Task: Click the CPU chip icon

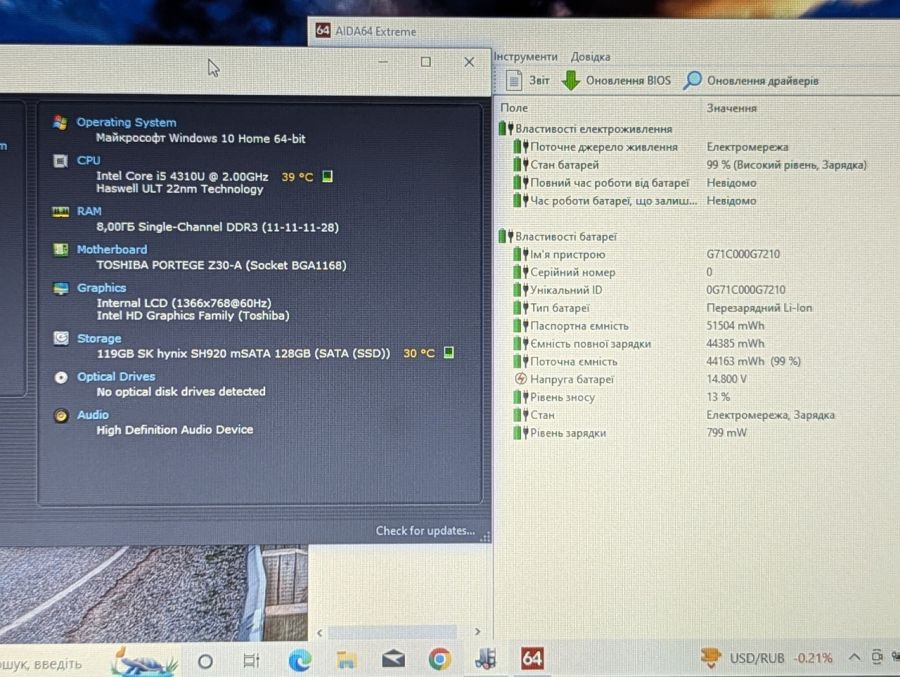Action: 60,161
